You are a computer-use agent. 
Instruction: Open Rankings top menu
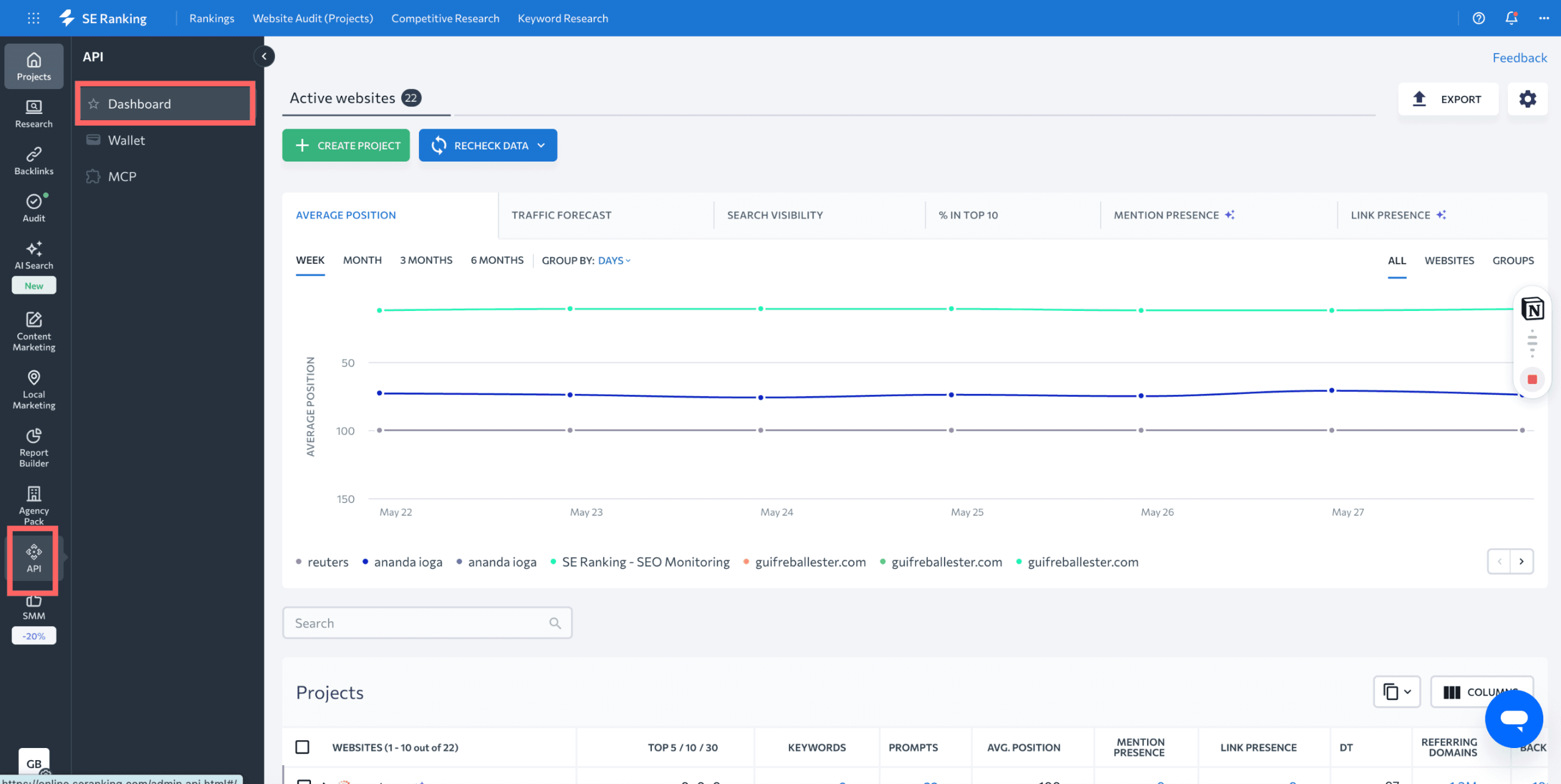pos(212,18)
